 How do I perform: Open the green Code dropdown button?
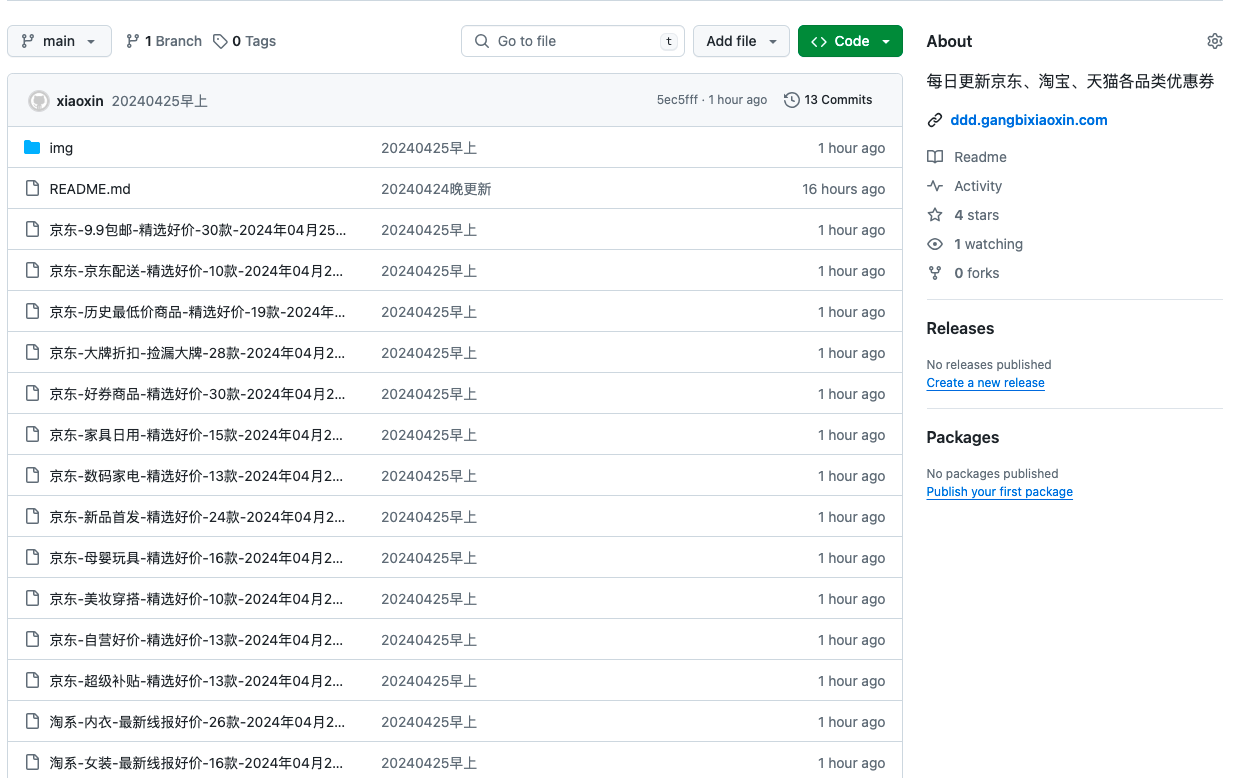click(x=850, y=41)
